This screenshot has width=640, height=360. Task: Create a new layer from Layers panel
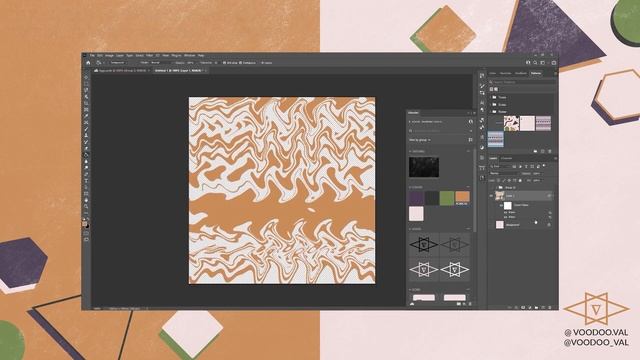[x=543, y=307]
